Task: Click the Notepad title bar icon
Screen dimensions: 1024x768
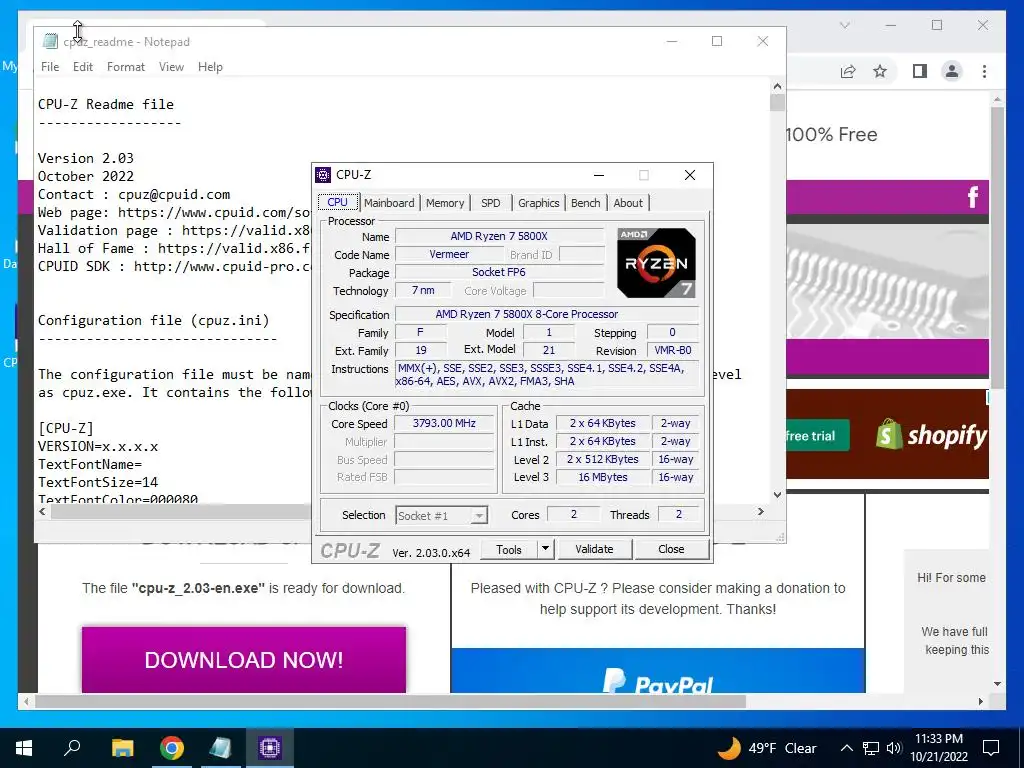Action: coord(50,41)
